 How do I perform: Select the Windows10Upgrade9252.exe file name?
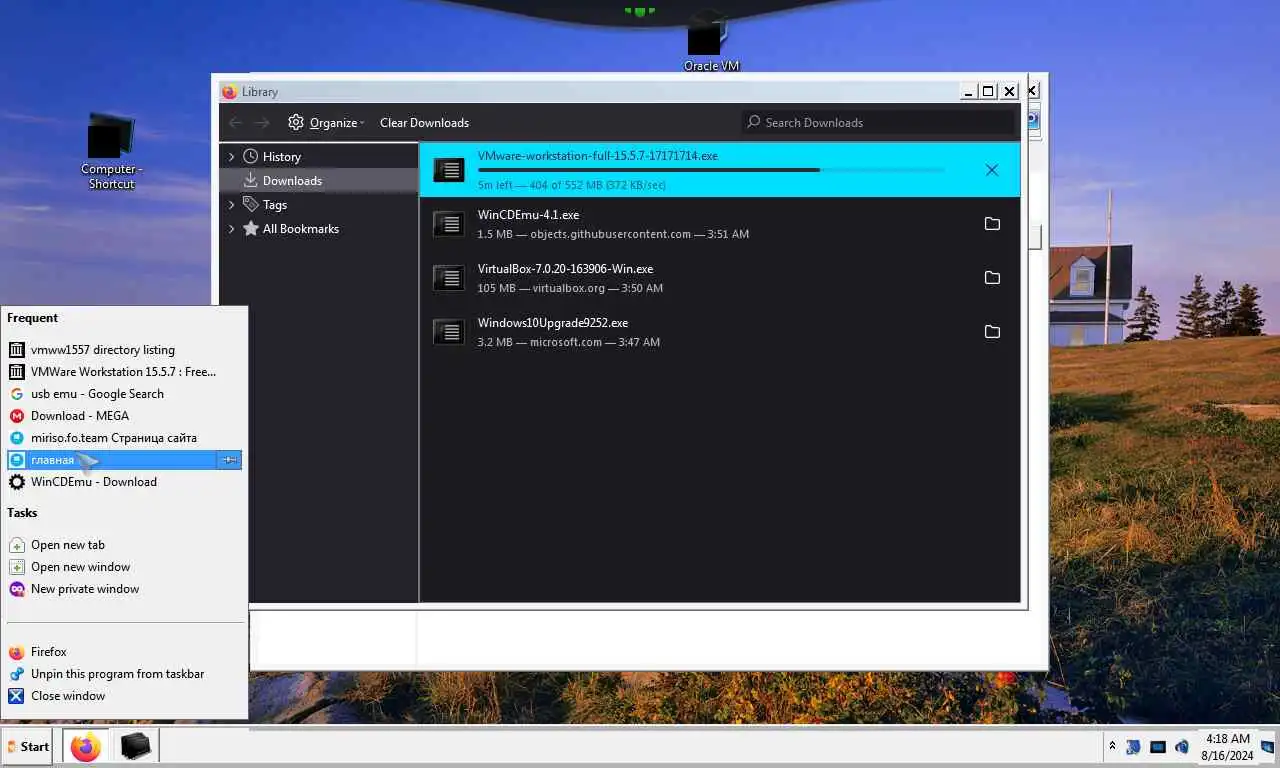click(x=553, y=323)
